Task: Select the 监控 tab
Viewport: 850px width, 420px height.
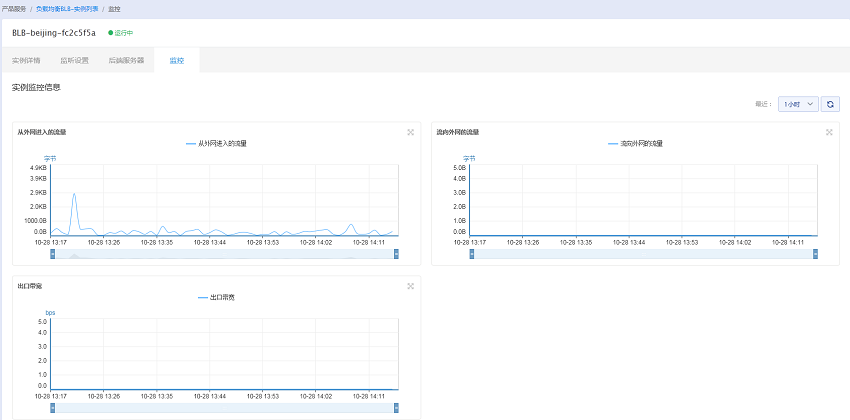Action: click(x=177, y=60)
